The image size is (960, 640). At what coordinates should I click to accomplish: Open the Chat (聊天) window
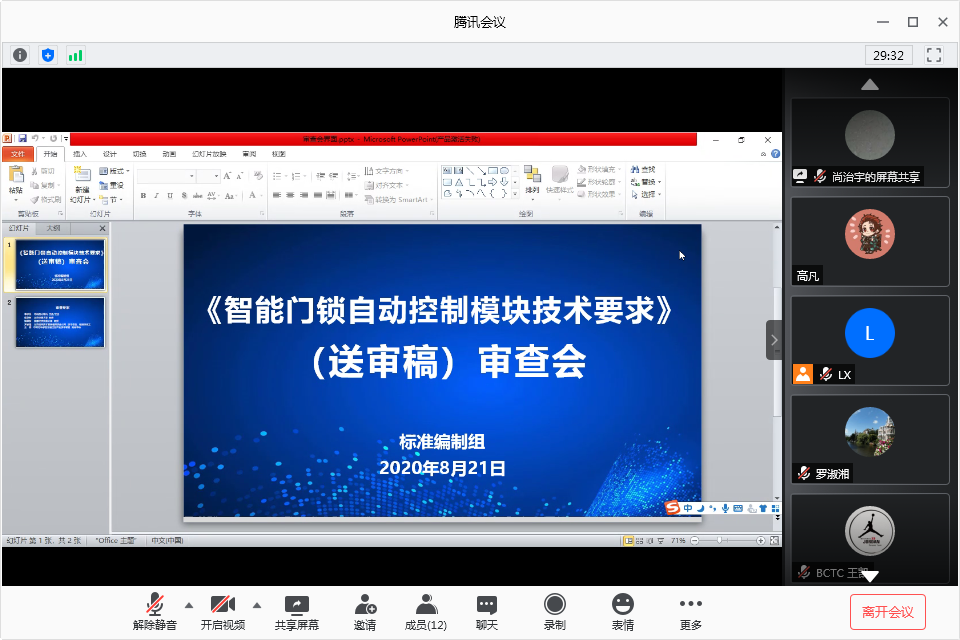(487, 612)
